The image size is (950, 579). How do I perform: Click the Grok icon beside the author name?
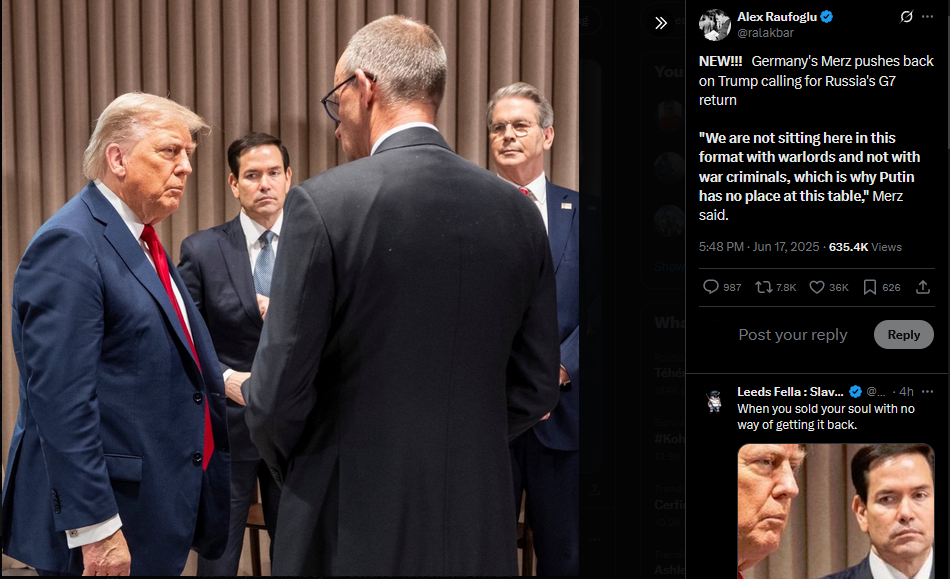point(906,16)
